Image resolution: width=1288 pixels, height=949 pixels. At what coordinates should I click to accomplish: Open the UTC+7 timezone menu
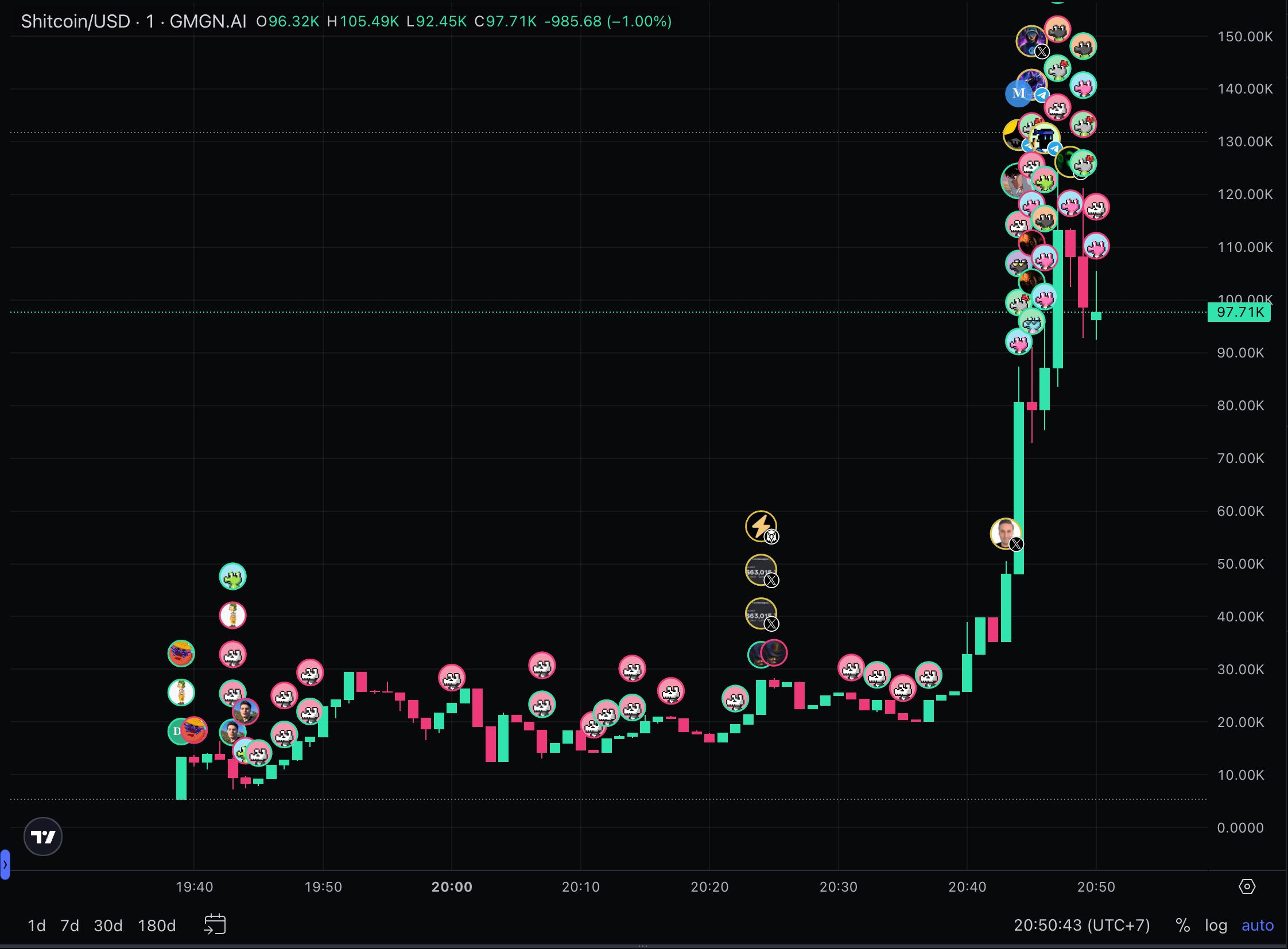coord(1082,925)
